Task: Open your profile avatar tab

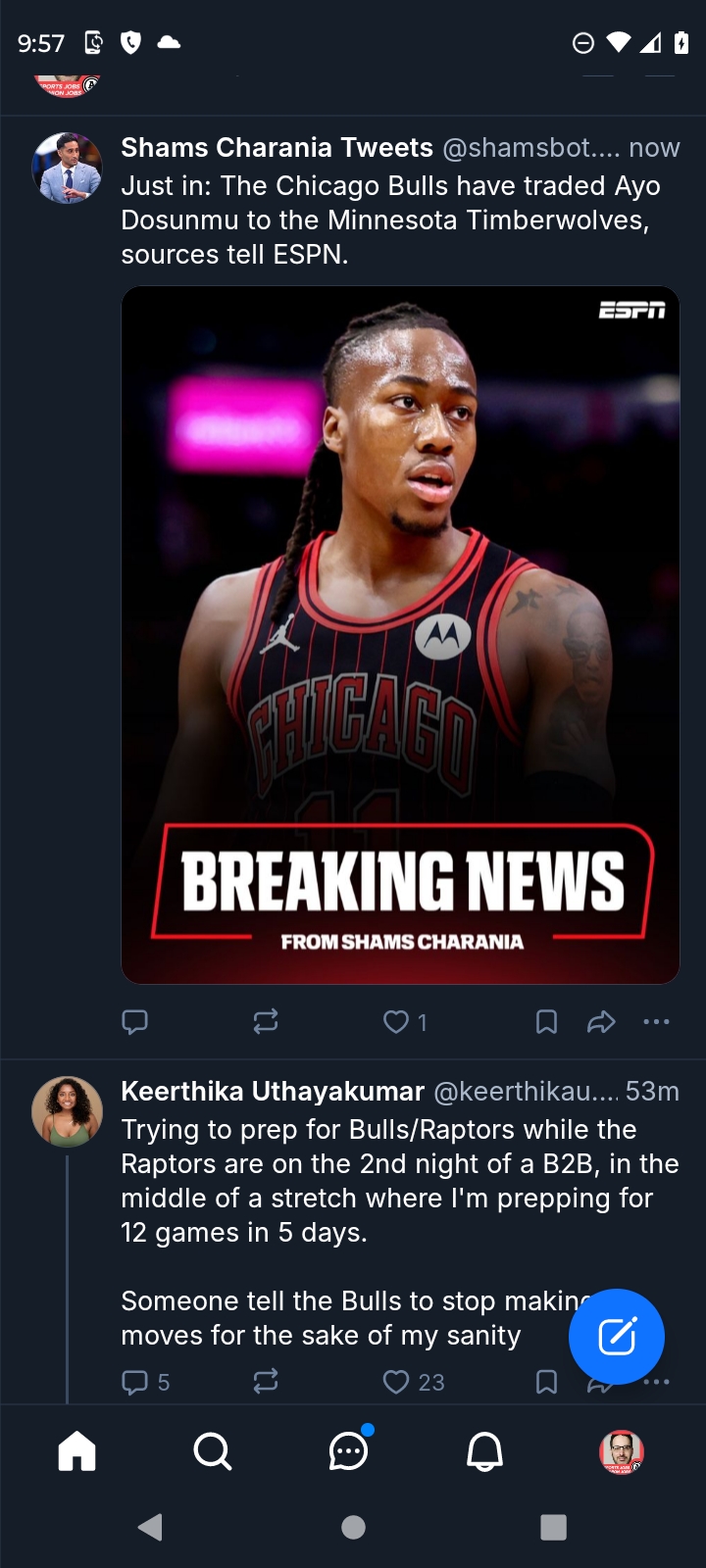Action: tap(621, 1451)
